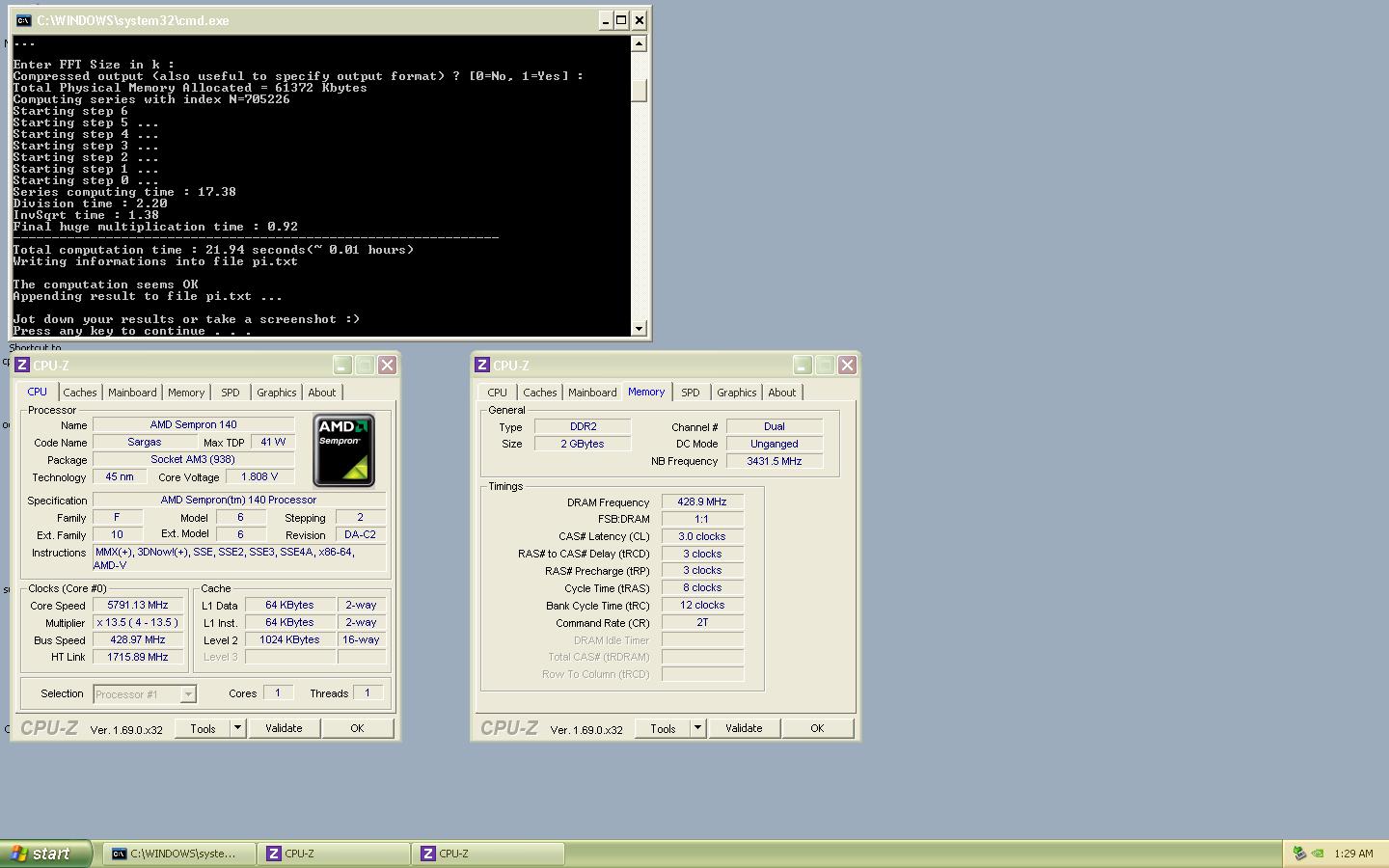The width and height of the screenshot is (1389, 868).
Task: Open the Mainboard tab in the left CPU-Z window
Action: click(x=132, y=393)
